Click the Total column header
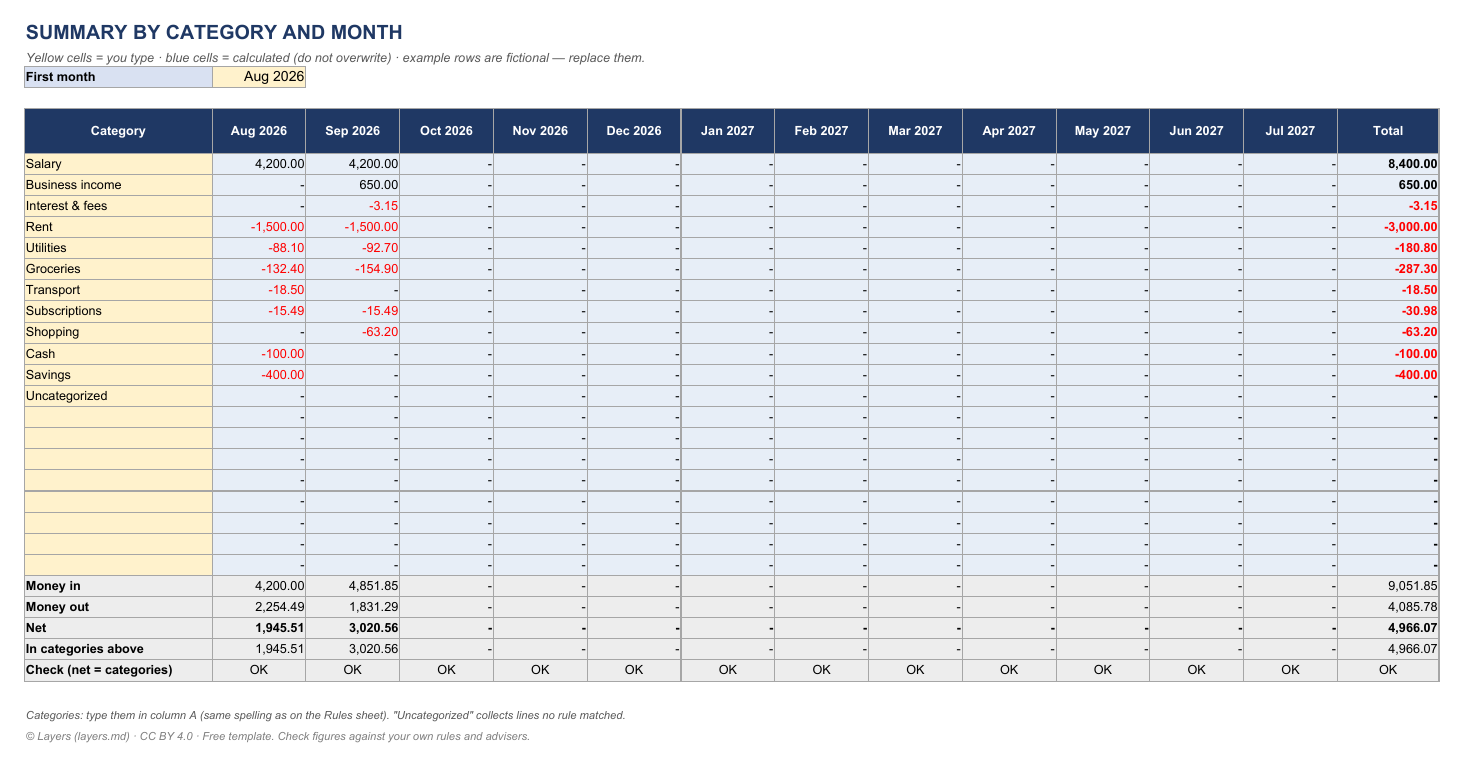 click(x=1388, y=131)
